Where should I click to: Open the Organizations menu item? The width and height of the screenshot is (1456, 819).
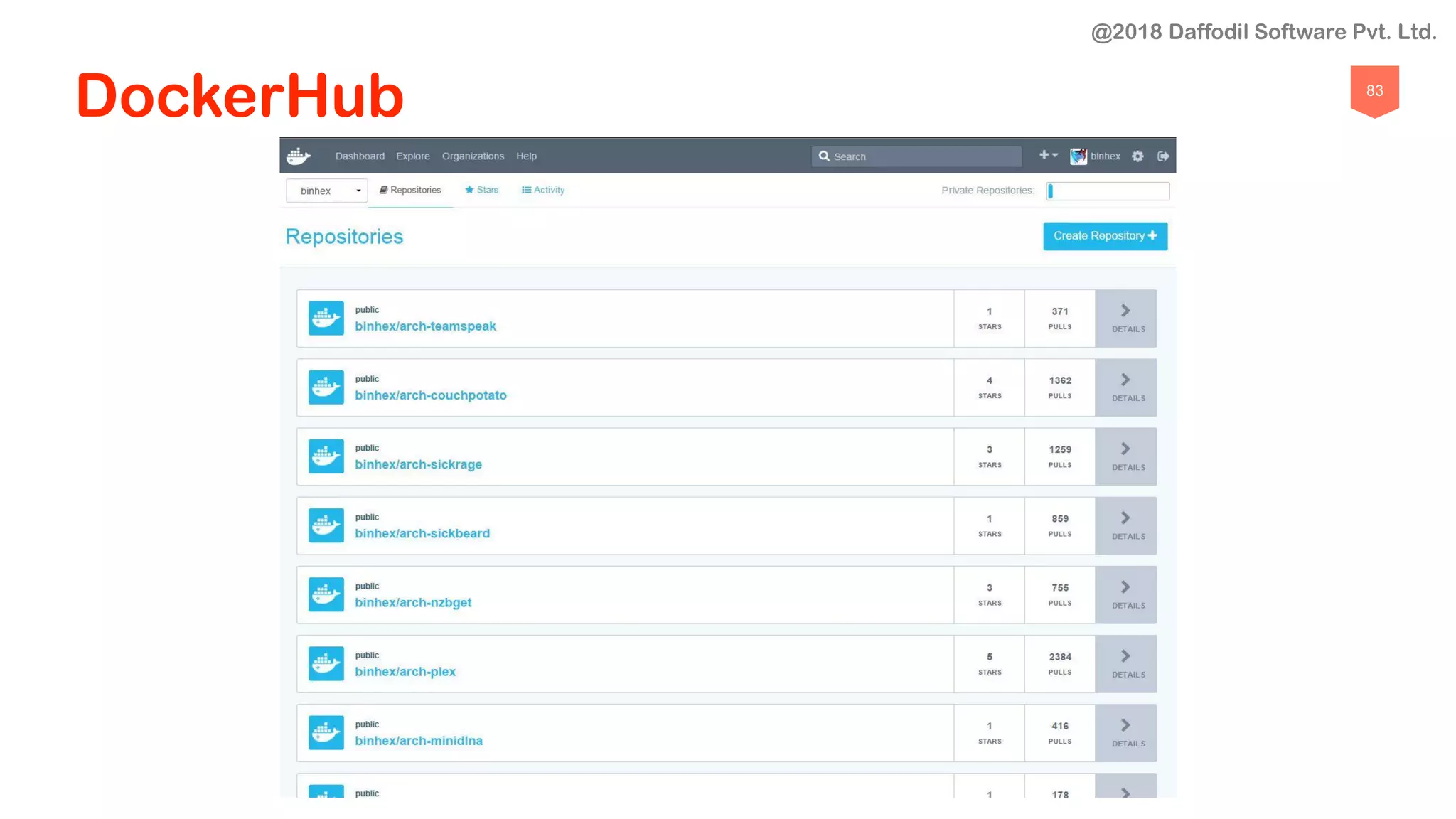coord(473,156)
